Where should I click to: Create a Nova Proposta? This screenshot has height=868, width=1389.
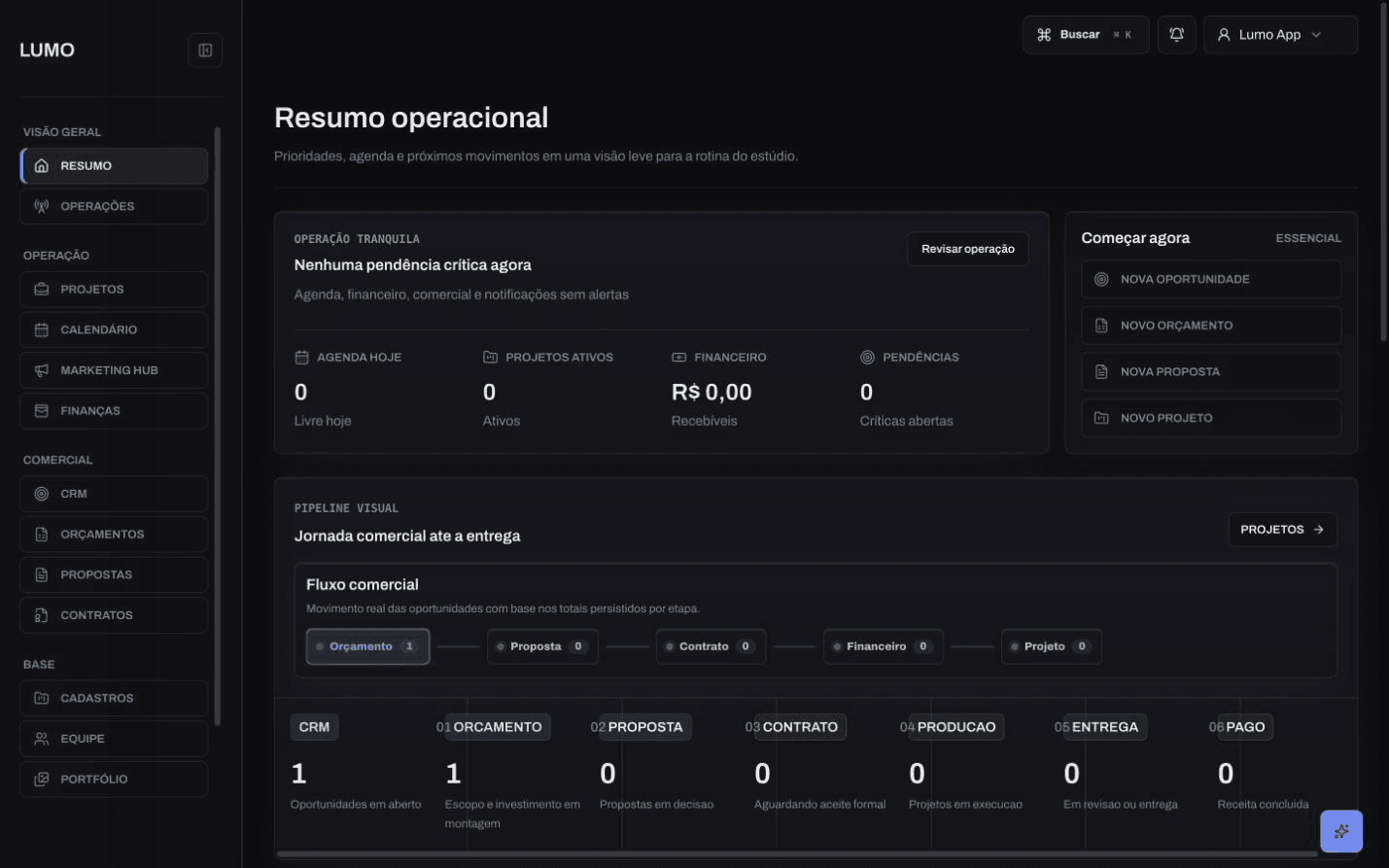click(1211, 372)
